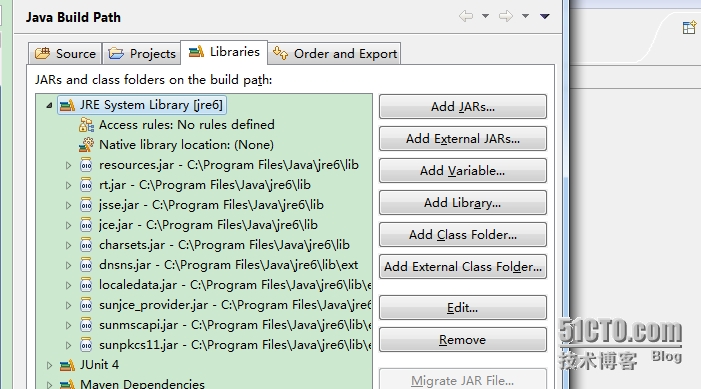Click Add External Class Folder... button
The image size is (701, 389).
(x=463, y=267)
